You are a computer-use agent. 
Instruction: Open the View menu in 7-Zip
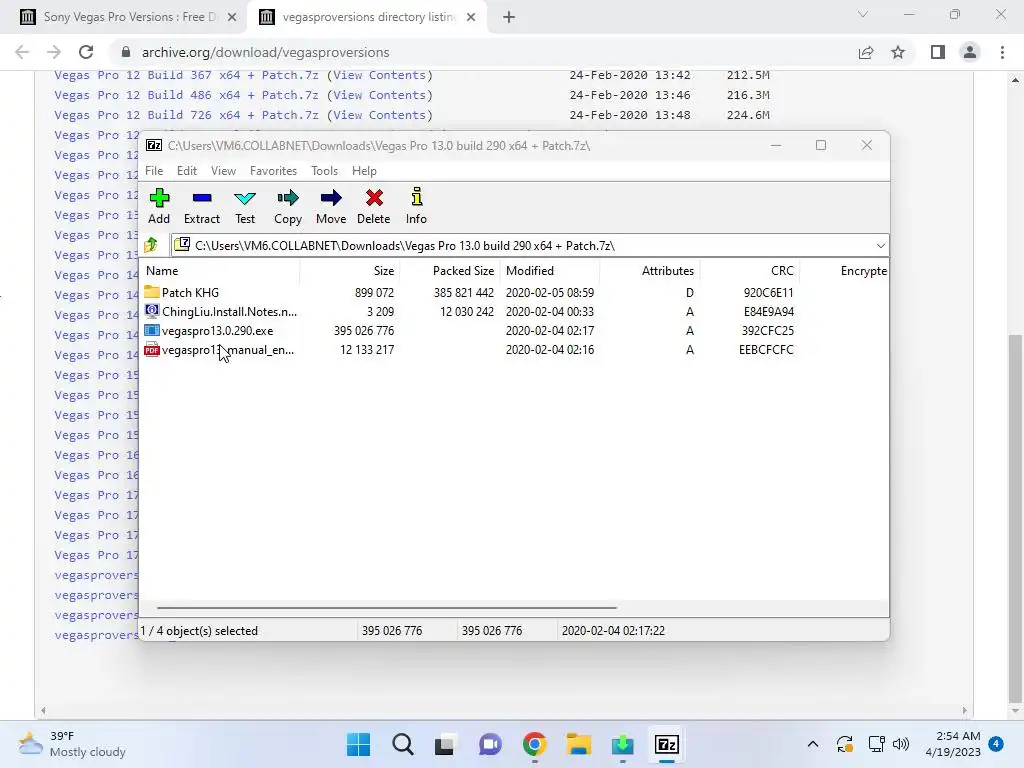[223, 170]
